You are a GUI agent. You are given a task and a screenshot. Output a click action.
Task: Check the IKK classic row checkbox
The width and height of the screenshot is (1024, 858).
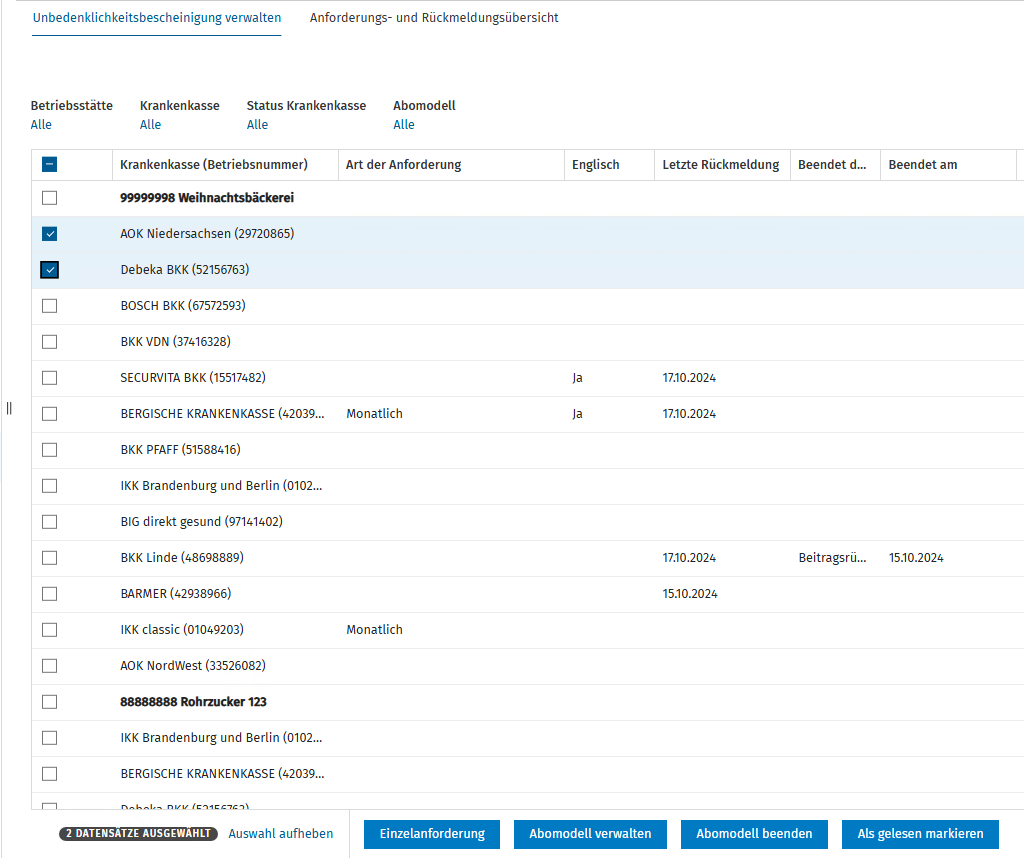[x=50, y=630]
